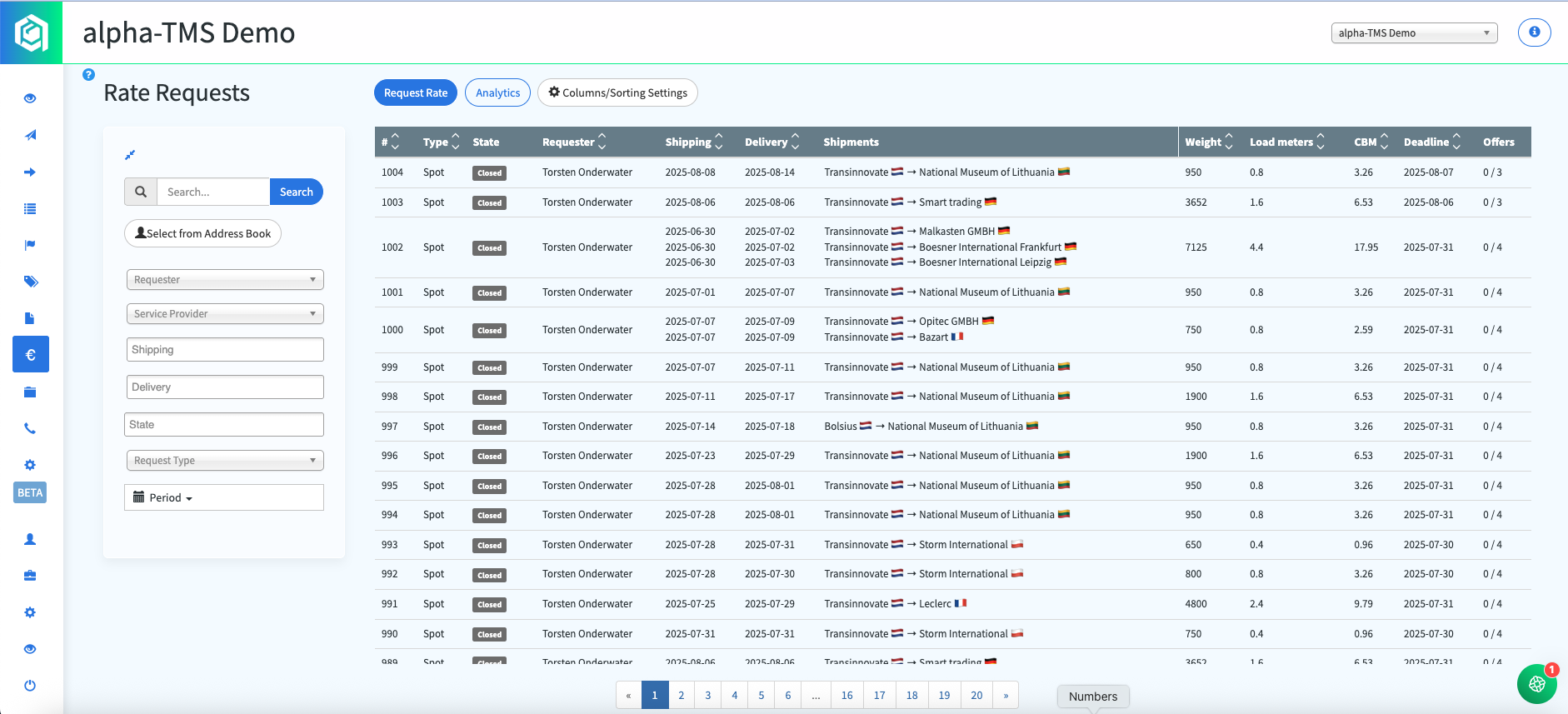1568x714 pixels.
Task: Click the briefcase icon in sidebar
Action: (30, 576)
